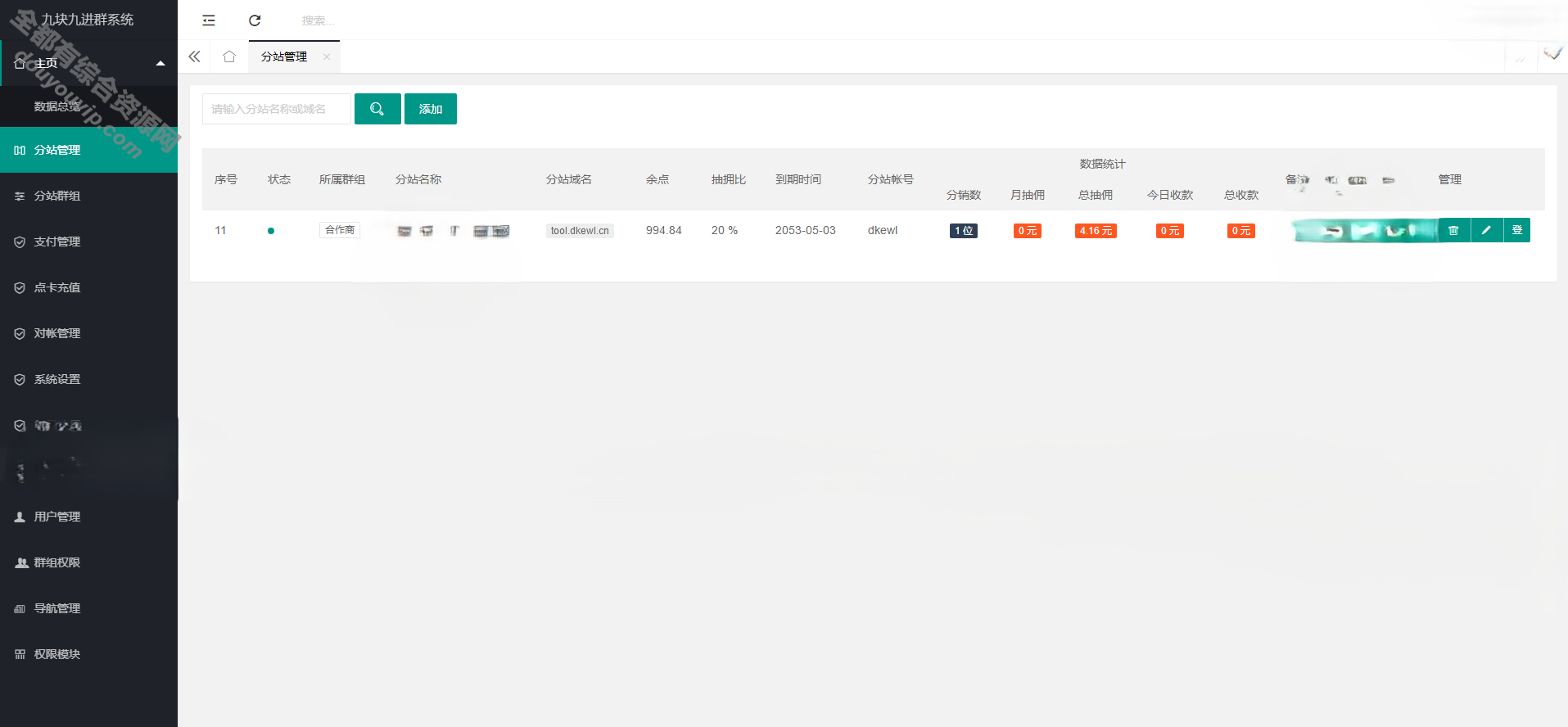Viewport: 1568px width, 727px height.
Task: Click 分站管理 sidebar icon
Action: pyautogui.click(x=20, y=150)
